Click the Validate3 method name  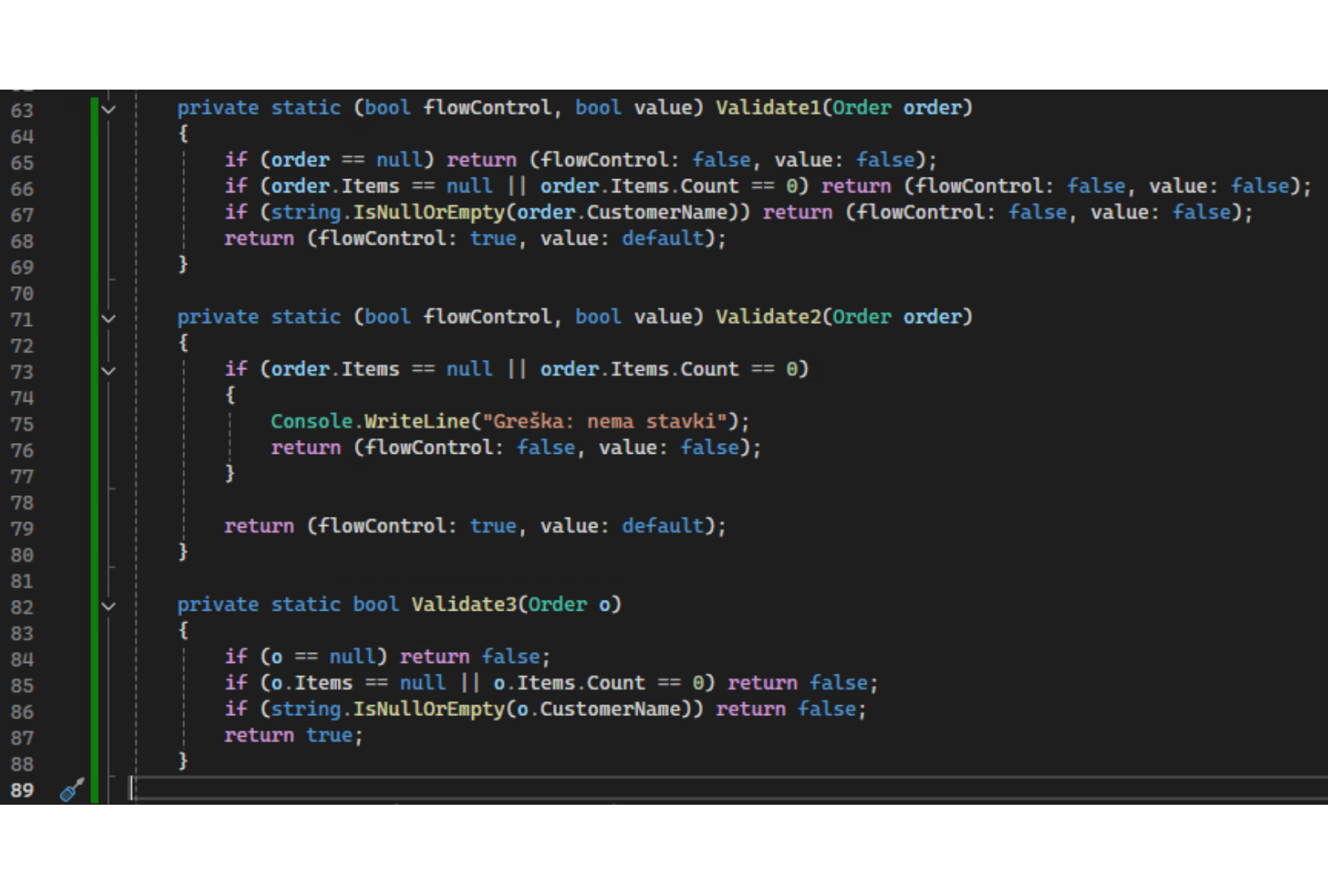[x=463, y=605]
